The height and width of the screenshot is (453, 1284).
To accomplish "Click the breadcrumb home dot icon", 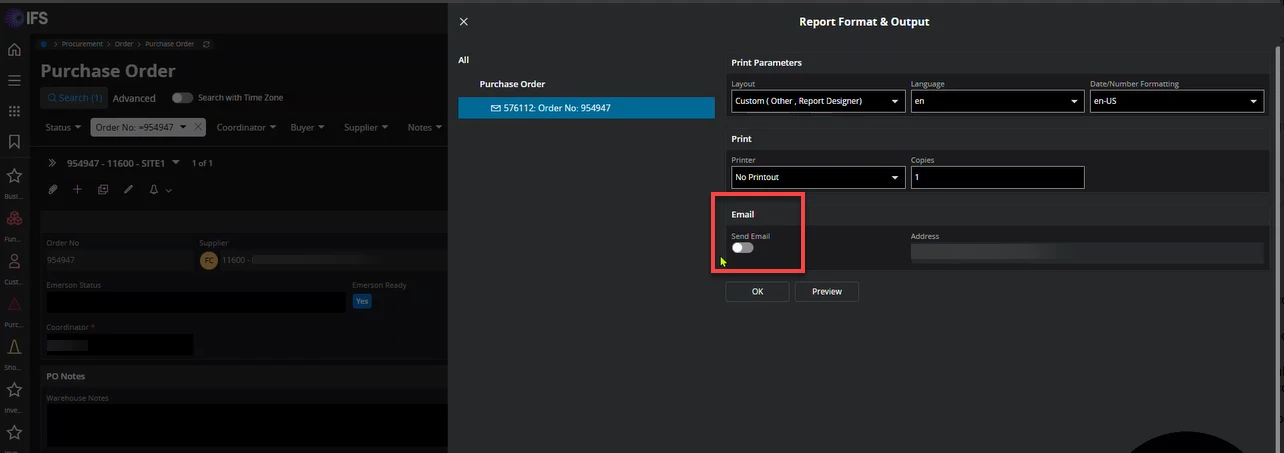I will click(44, 44).
